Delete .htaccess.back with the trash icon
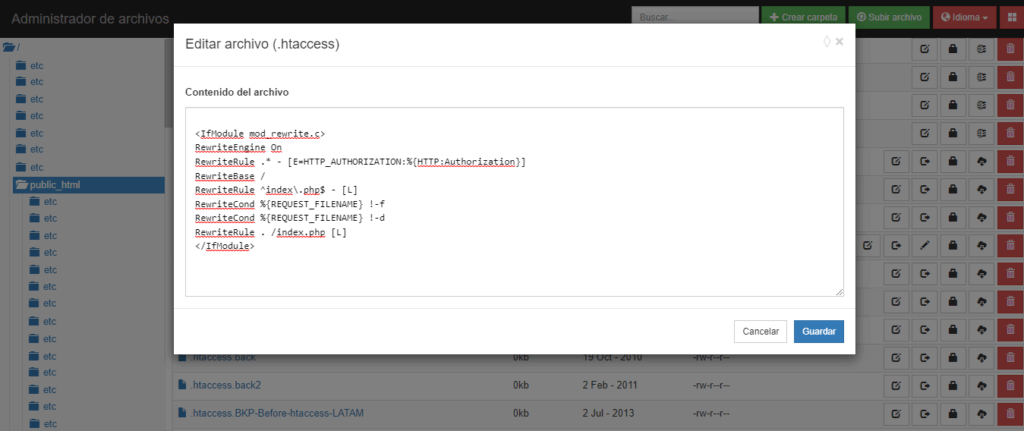This screenshot has width=1024, height=431. 1010,358
